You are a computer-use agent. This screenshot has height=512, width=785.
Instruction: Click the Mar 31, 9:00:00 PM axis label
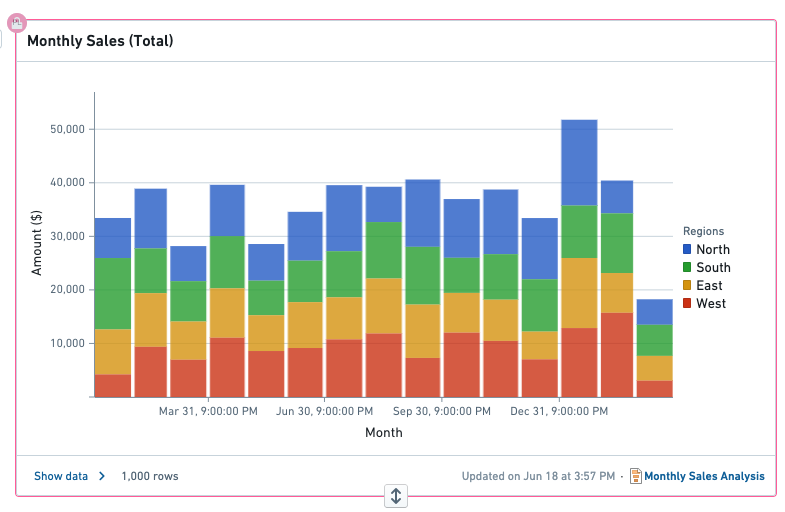(x=208, y=411)
